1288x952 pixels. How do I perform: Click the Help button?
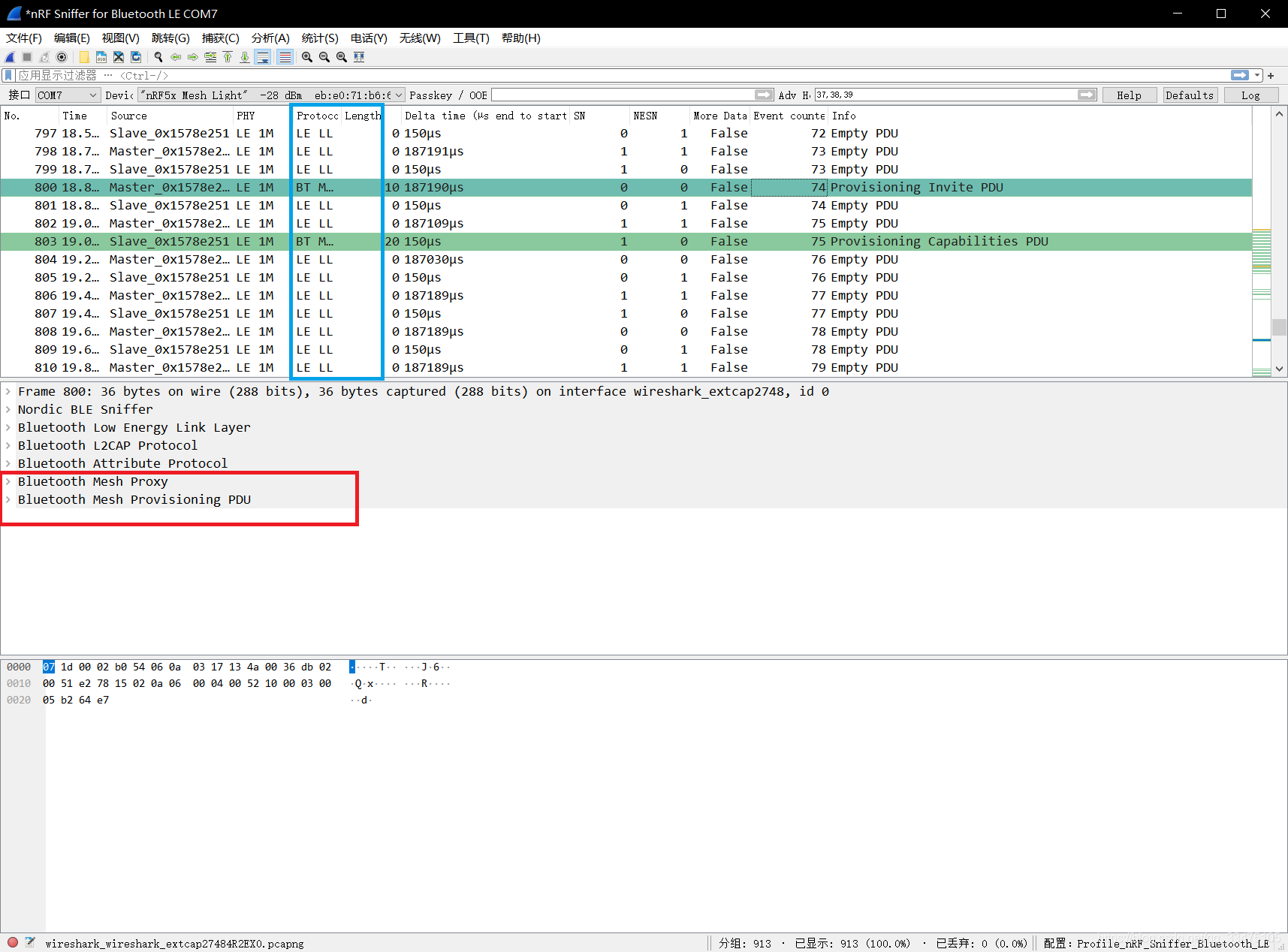pos(1129,95)
